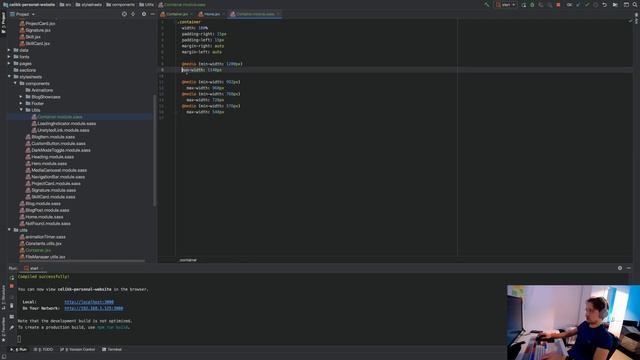Viewport: 640px width, 360px height.
Task: Select the sections folder
Action: [x=24, y=70]
